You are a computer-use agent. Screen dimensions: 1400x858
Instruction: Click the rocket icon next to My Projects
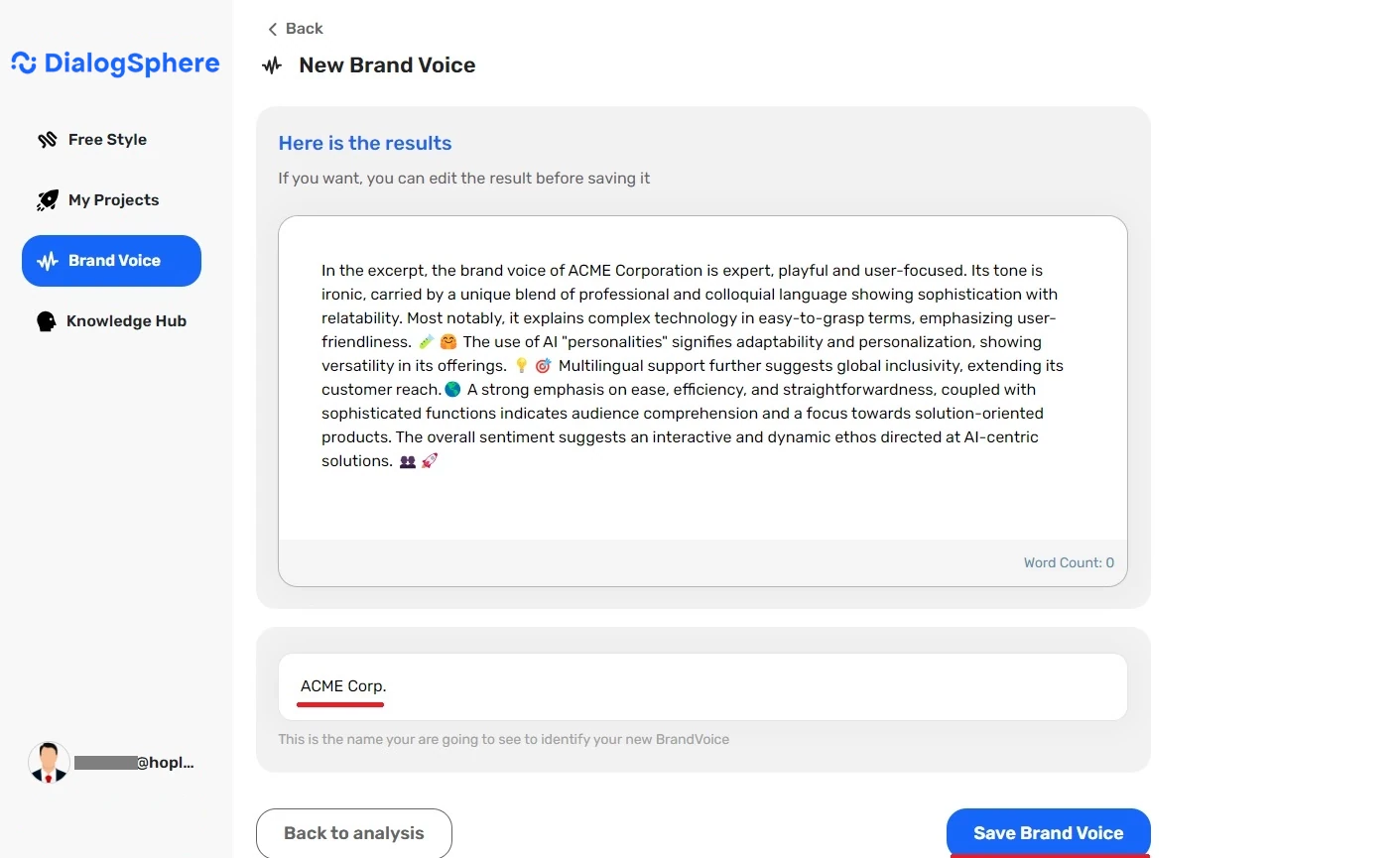pyautogui.click(x=47, y=199)
